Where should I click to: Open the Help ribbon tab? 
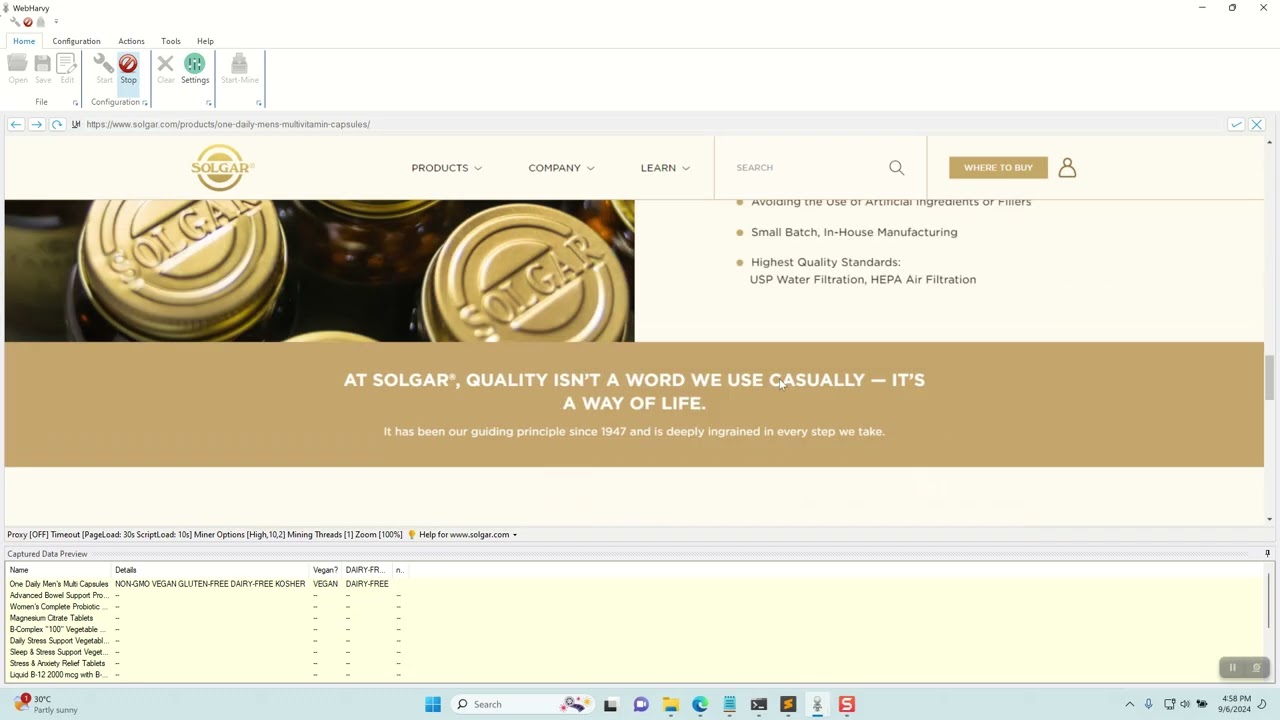click(x=205, y=41)
